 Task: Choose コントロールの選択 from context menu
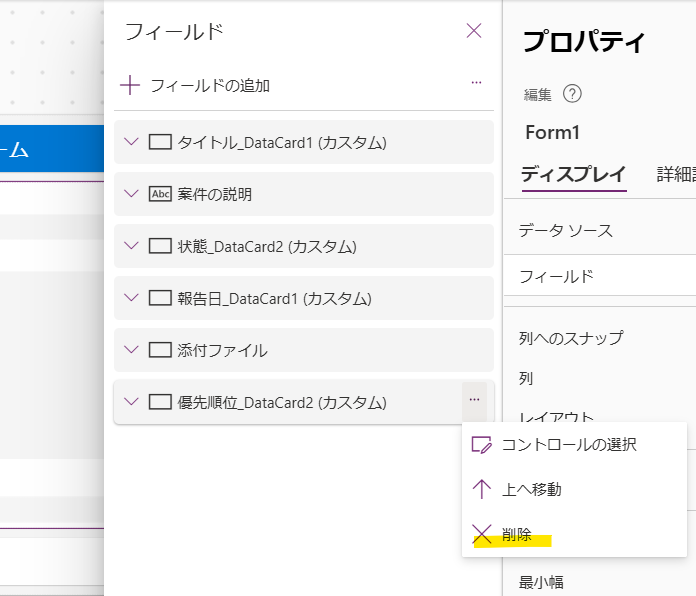click(574, 445)
